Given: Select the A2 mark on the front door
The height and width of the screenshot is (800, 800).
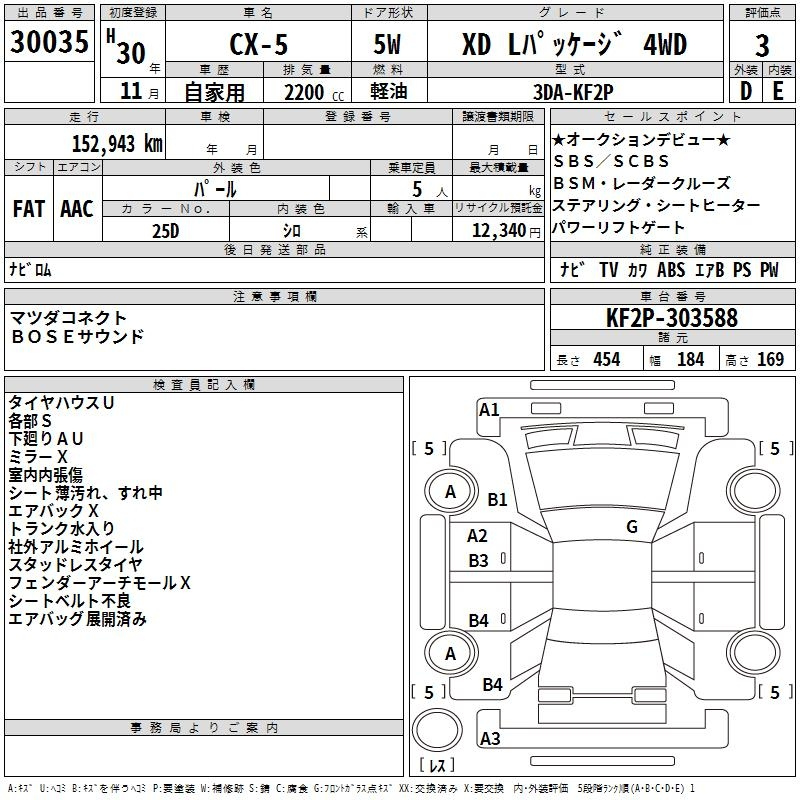Looking at the screenshot, I should click(477, 536).
